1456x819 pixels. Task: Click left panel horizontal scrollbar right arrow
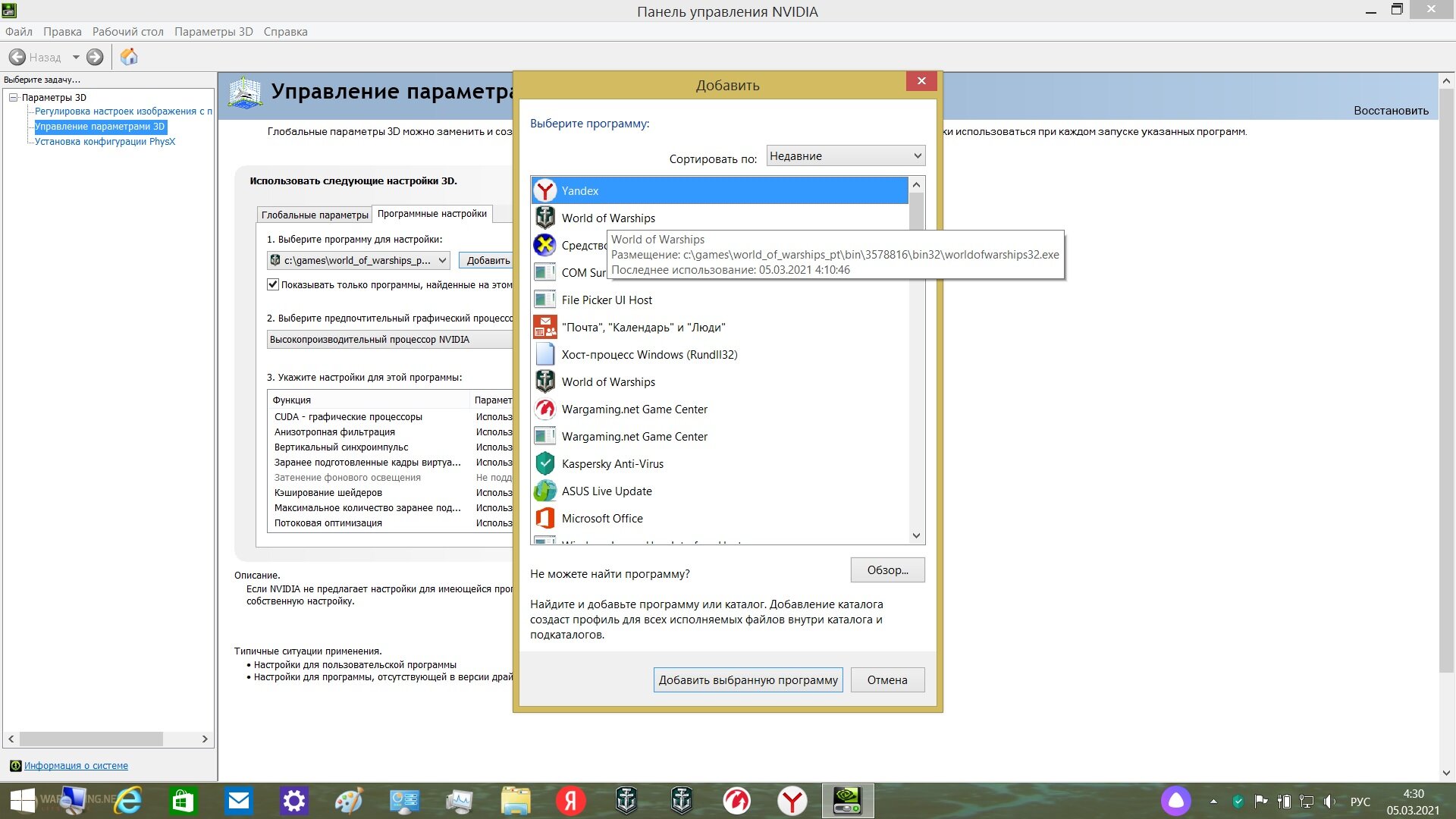tap(205, 739)
